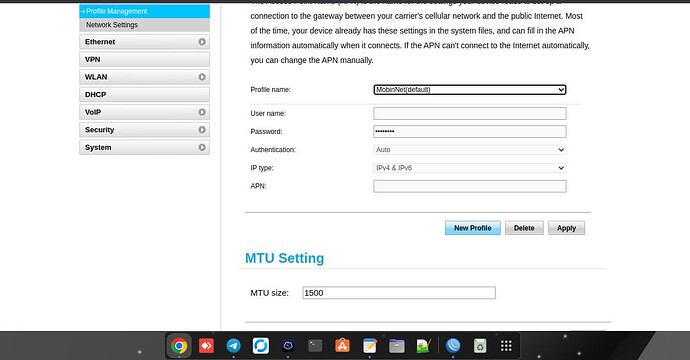690x360 pixels.
Task: Open the VPN sidebar section
Action: point(144,59)
